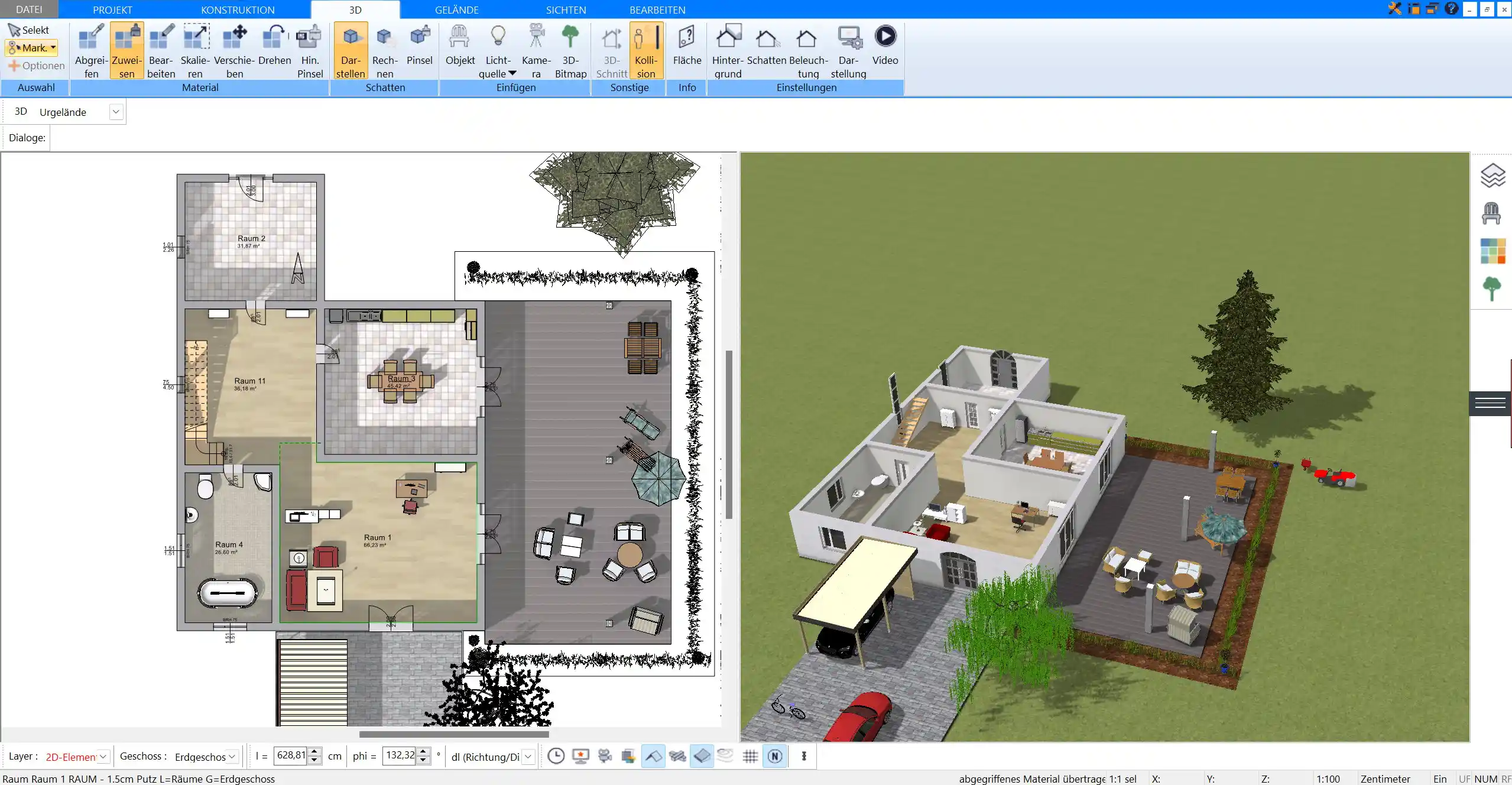Viewport: 1512px width, 785px height.
Task: Click the Rechnen shadow button
Action: tap(385, 51)
